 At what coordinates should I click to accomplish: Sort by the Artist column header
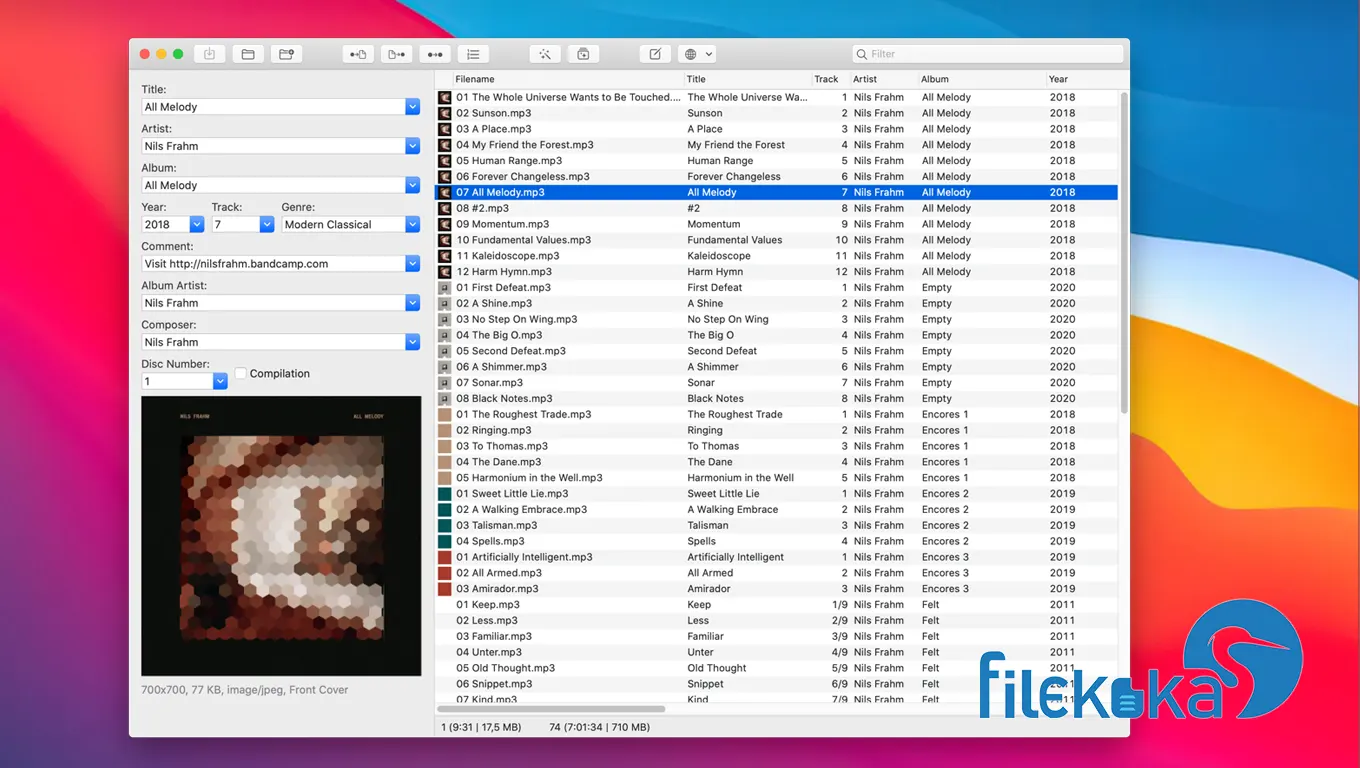[x=884, y=79]
